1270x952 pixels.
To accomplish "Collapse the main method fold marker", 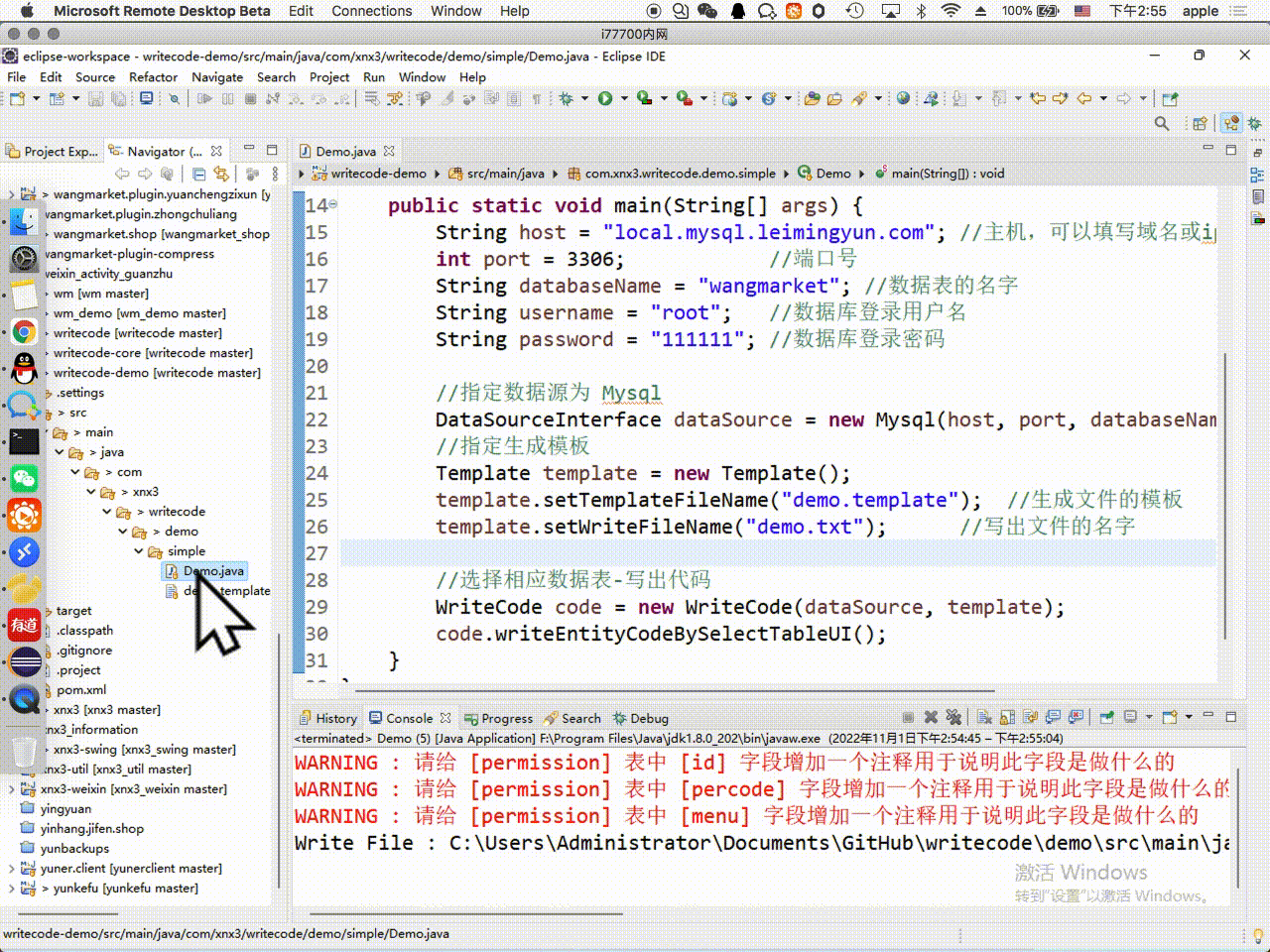I will point(333,204).
